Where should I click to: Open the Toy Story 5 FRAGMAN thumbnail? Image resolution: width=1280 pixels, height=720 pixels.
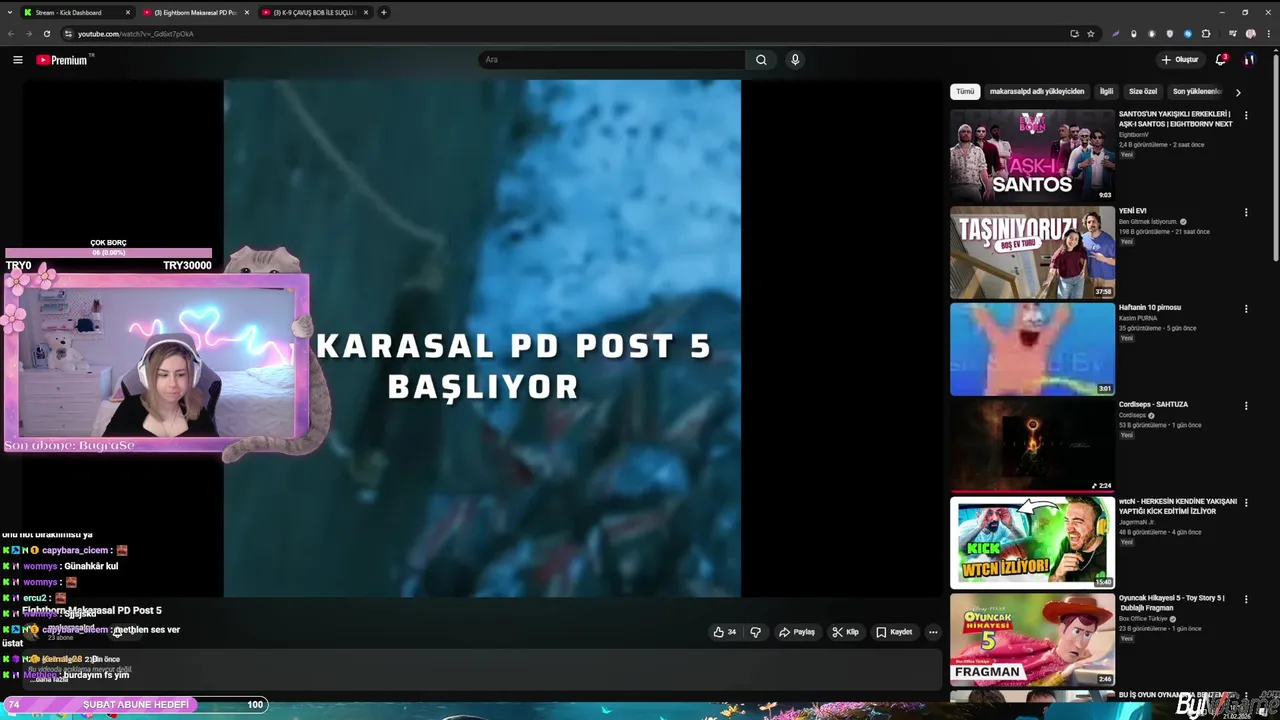1032,640
